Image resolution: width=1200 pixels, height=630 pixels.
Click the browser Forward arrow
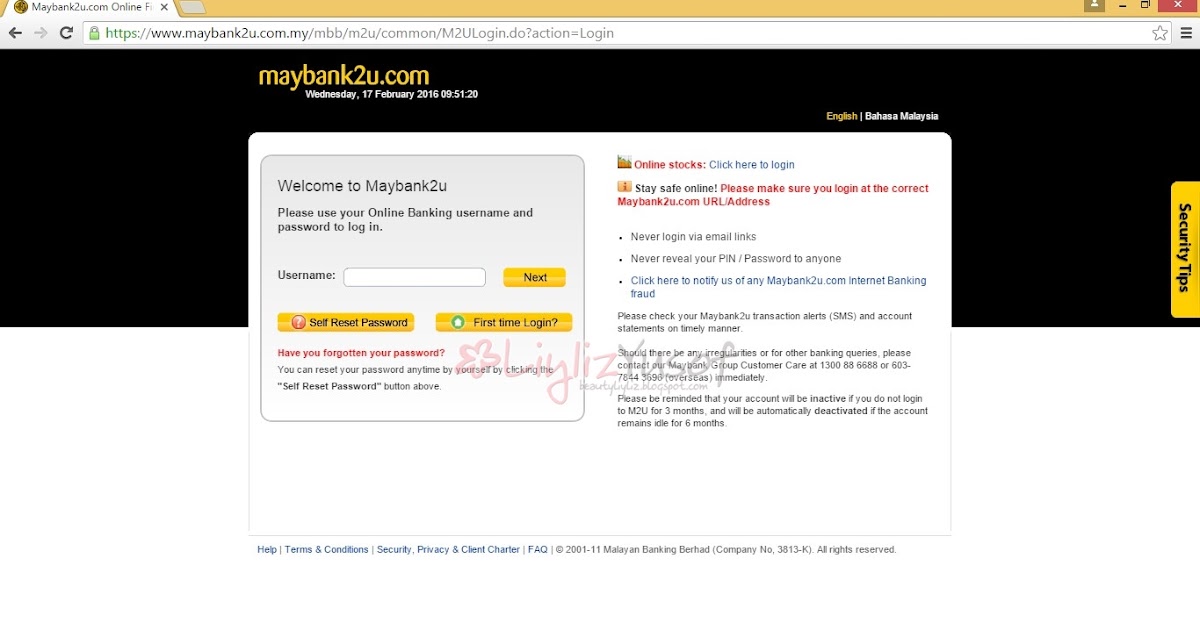pyautogui.click(x=41, y=33)
